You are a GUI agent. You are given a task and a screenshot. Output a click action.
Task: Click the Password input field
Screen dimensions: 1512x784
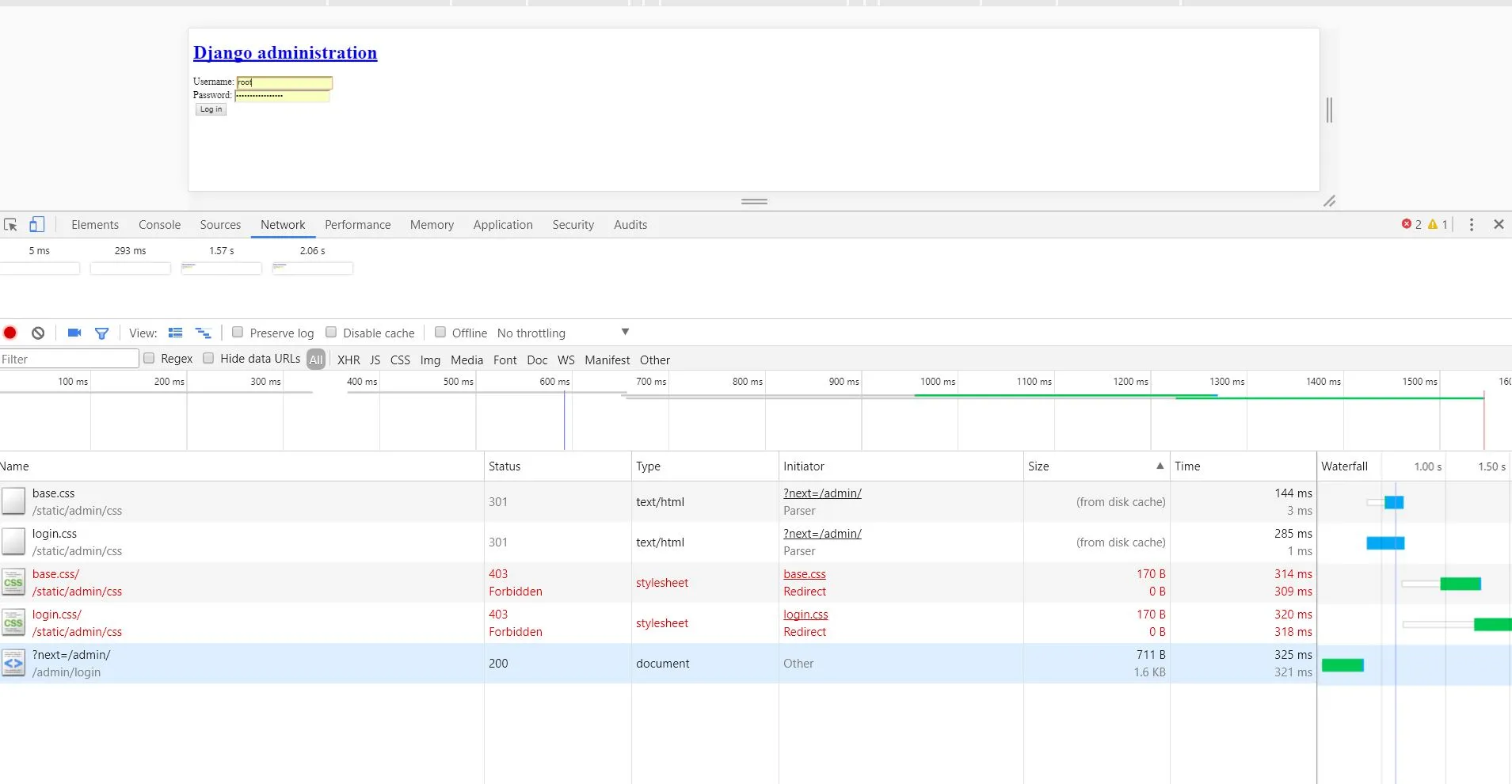(x=282, y=96)
